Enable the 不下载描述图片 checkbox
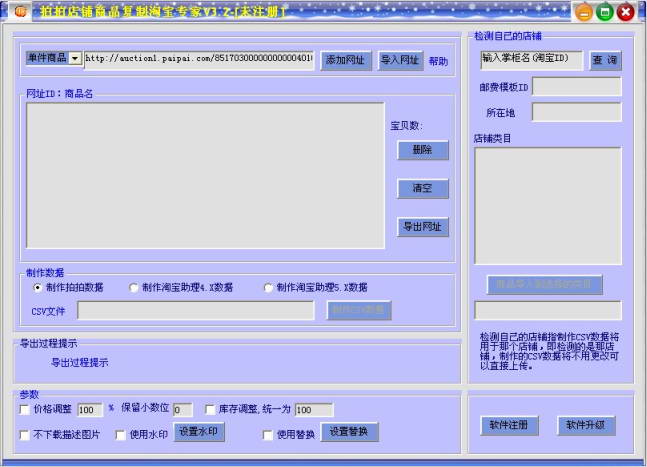 [25, 435]
